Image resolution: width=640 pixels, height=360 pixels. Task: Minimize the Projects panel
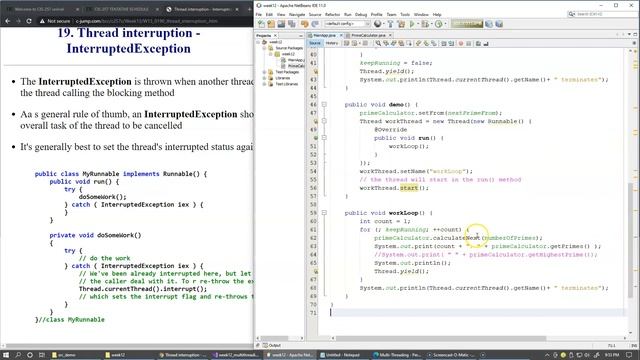[301, 36]
